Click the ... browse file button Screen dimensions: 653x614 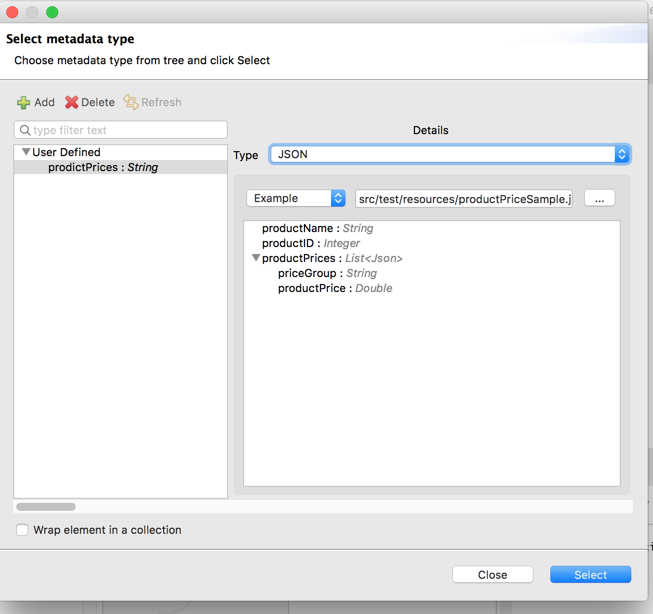click(599, 198)
